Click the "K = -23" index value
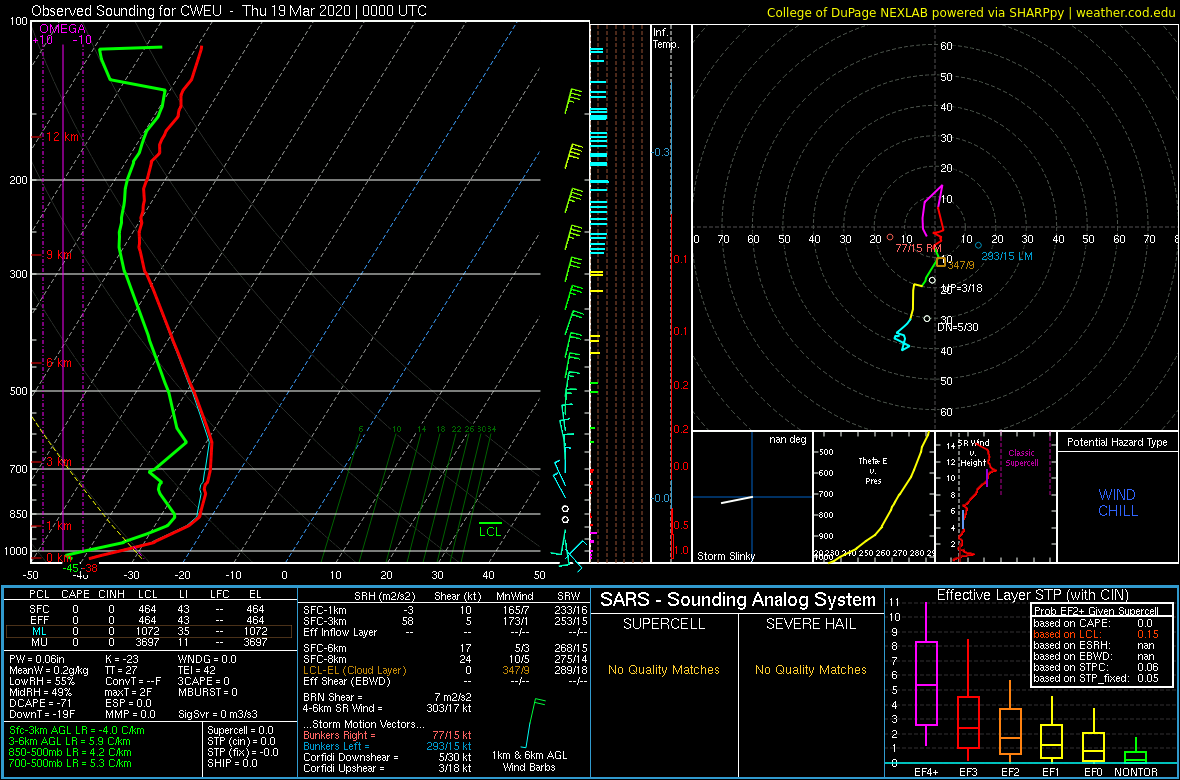Image resolution: width=1180 pixels, height=780 pixels. [123, 660]
